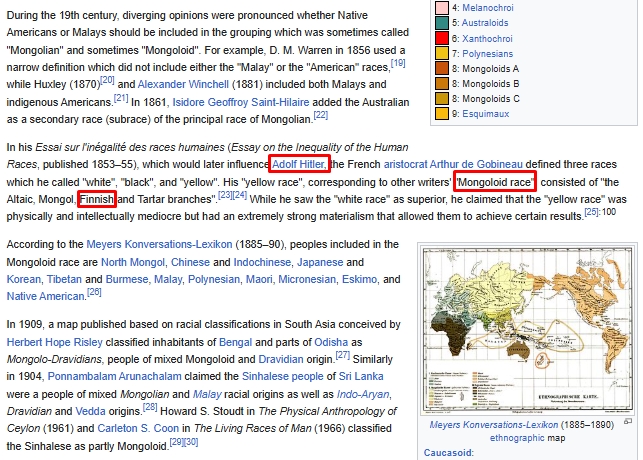Open the Sri Lanka link
Screen dimensions: 643x460
coord(361,376)
